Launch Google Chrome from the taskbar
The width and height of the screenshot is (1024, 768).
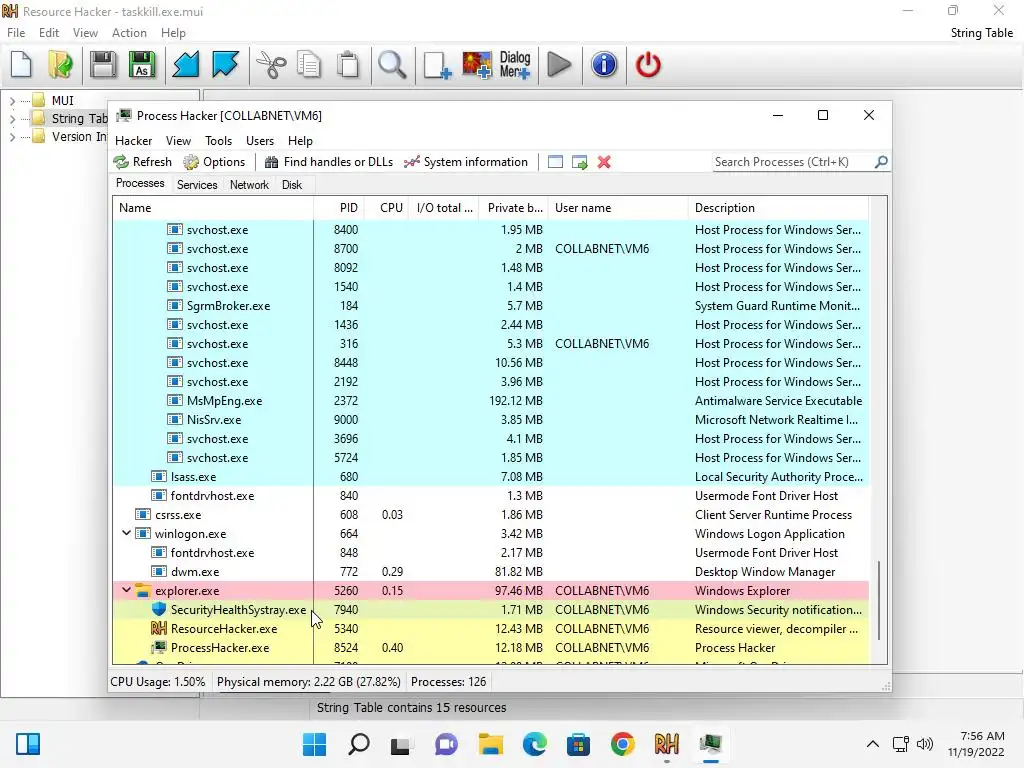(x=622, y=744)
